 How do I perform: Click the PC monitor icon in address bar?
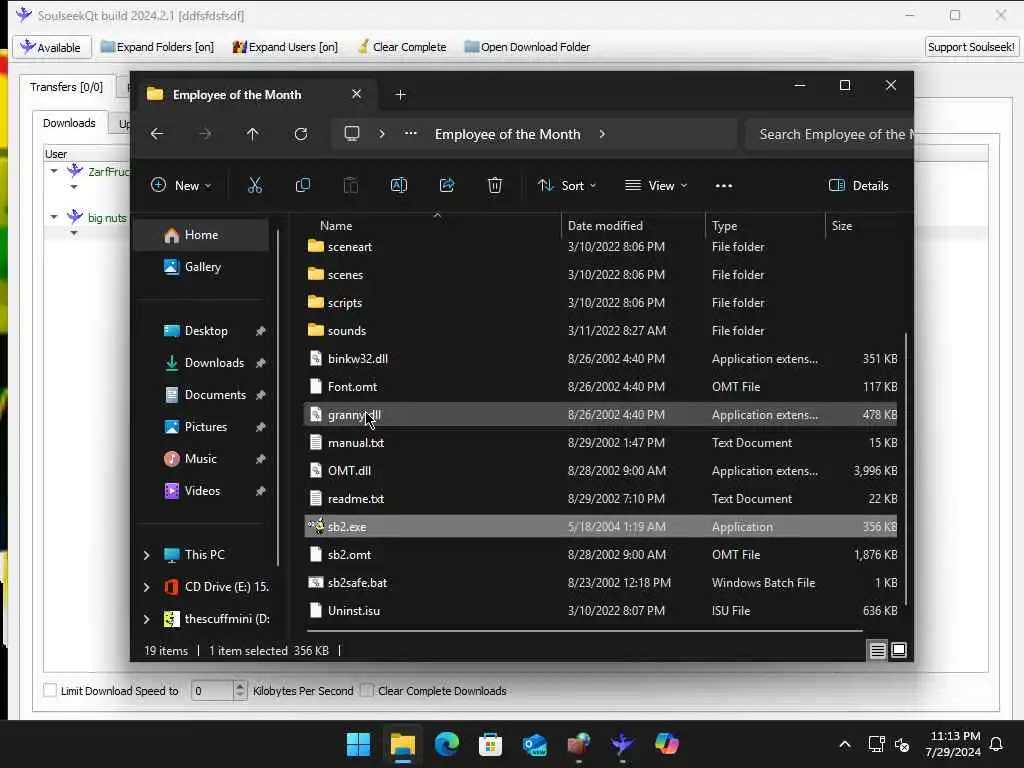point(352,134)
